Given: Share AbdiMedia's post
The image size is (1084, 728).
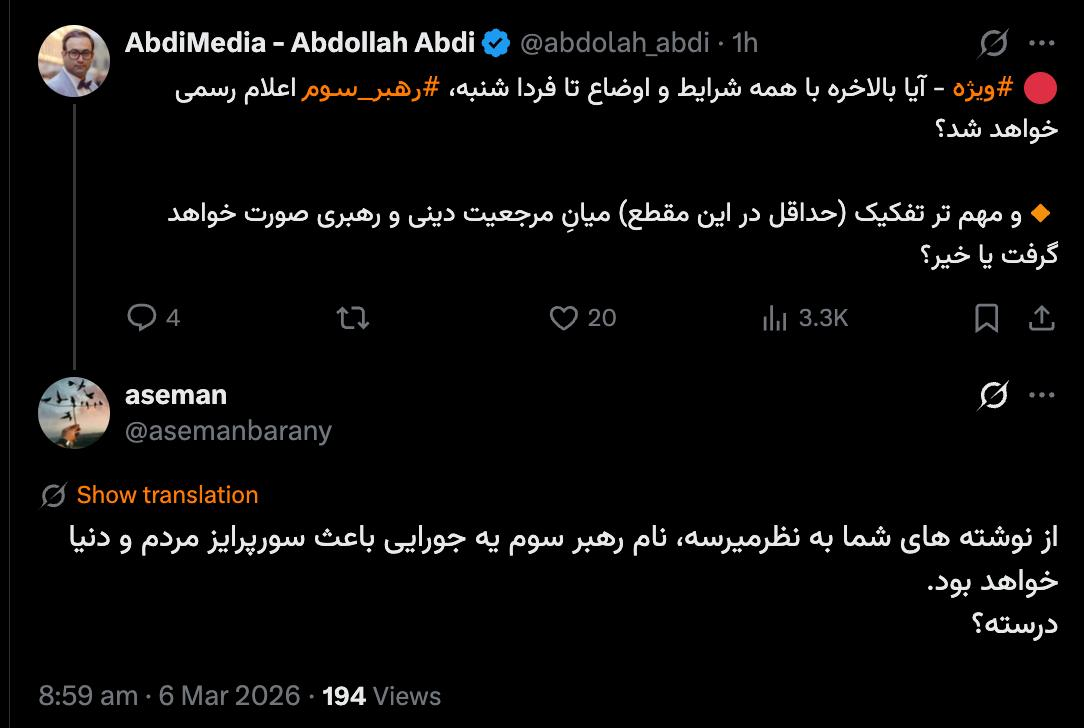Looking at the screenshot, I should (x=1041, y=318).
